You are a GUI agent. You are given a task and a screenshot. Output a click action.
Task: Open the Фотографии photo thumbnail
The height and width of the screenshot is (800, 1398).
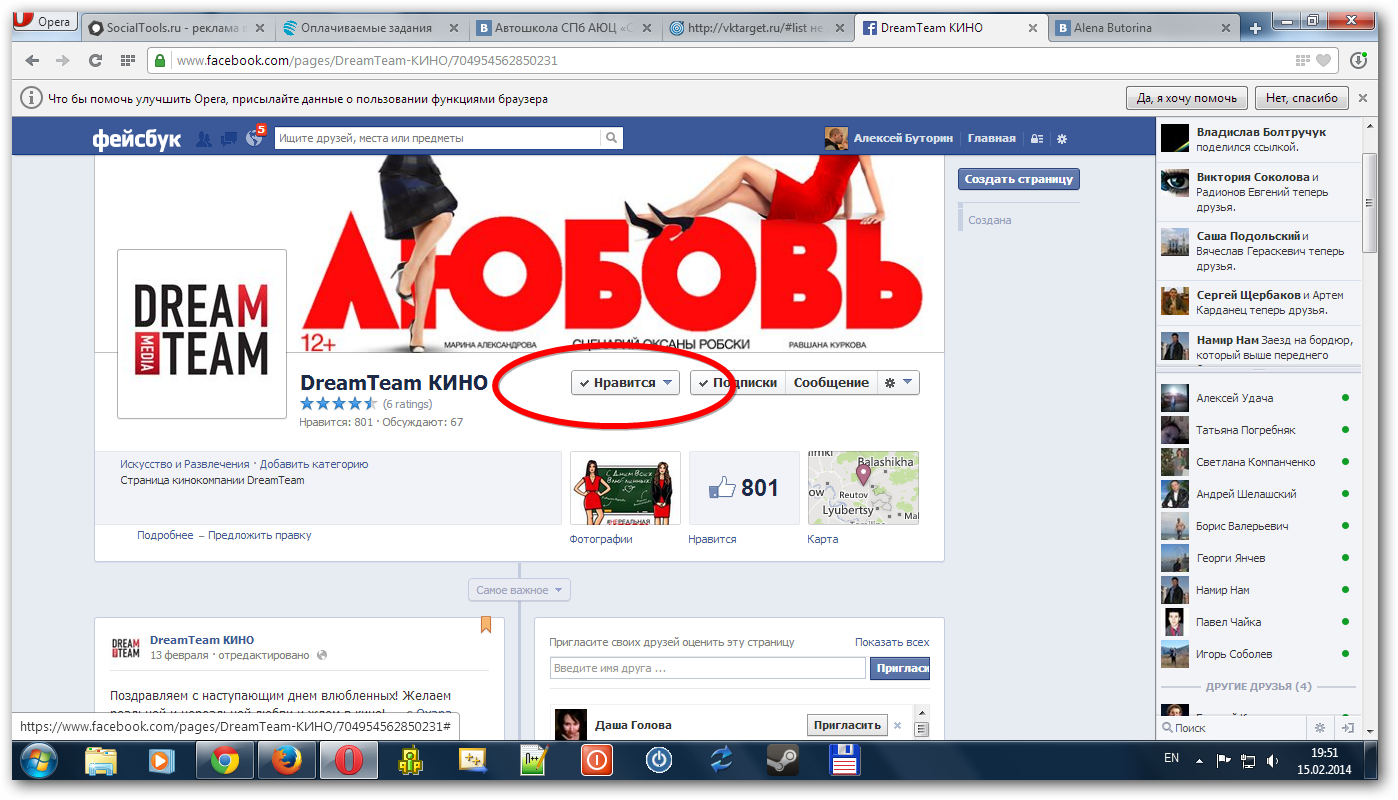[x=625, y=488]
